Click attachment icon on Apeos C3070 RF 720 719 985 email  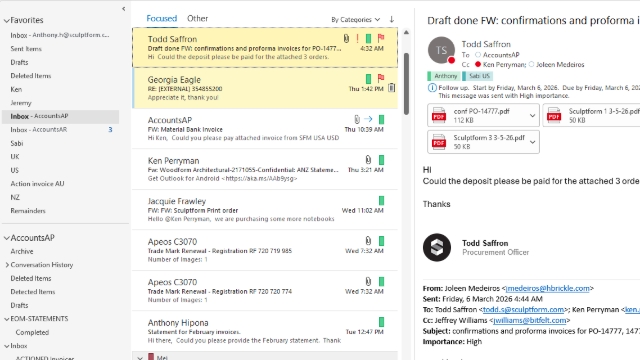[x=368, y=240]
